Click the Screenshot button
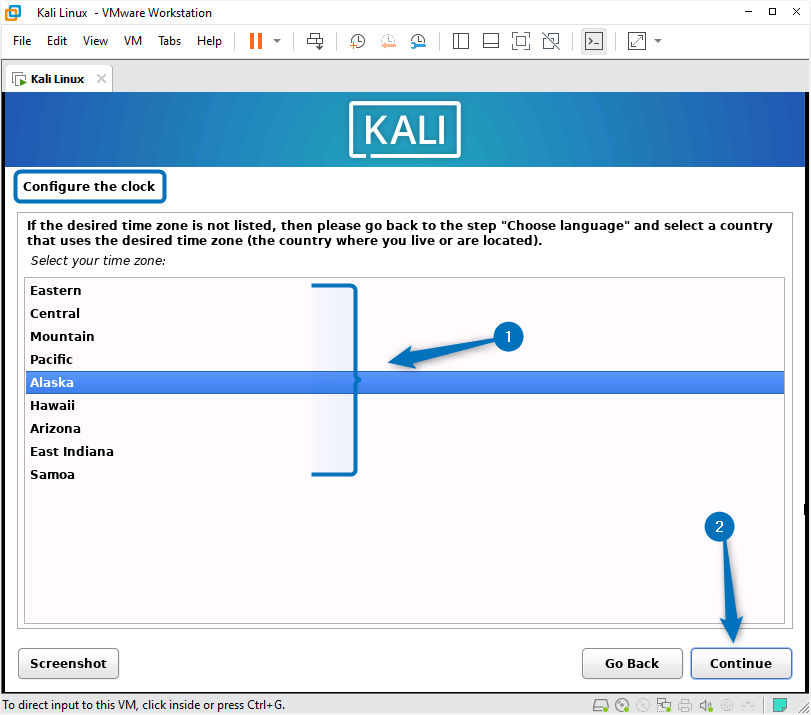The width and height of the screenshot is (811, 715). [x=68, y=663]
